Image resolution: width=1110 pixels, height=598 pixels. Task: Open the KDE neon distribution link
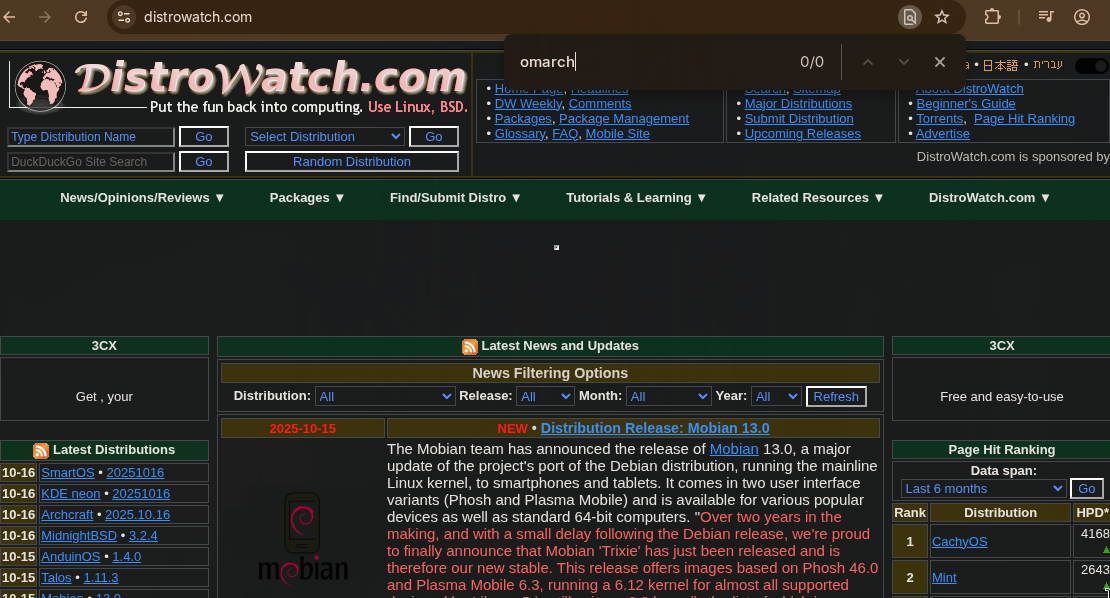coord(71,494)
